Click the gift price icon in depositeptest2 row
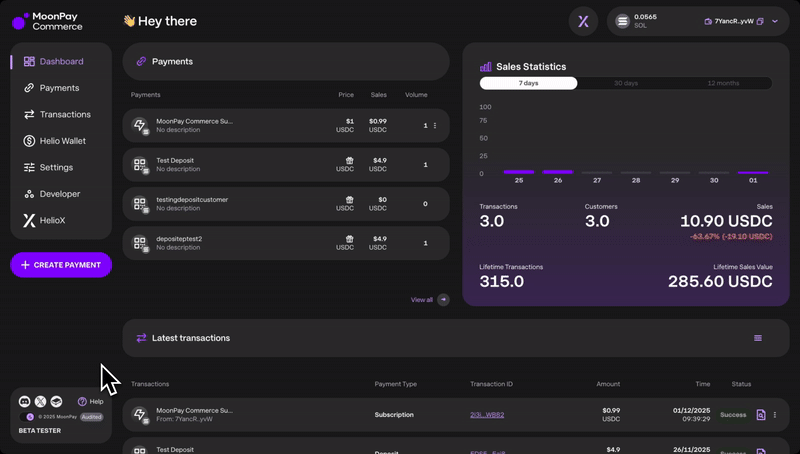 pyautogui.click(x=349, y=239)
